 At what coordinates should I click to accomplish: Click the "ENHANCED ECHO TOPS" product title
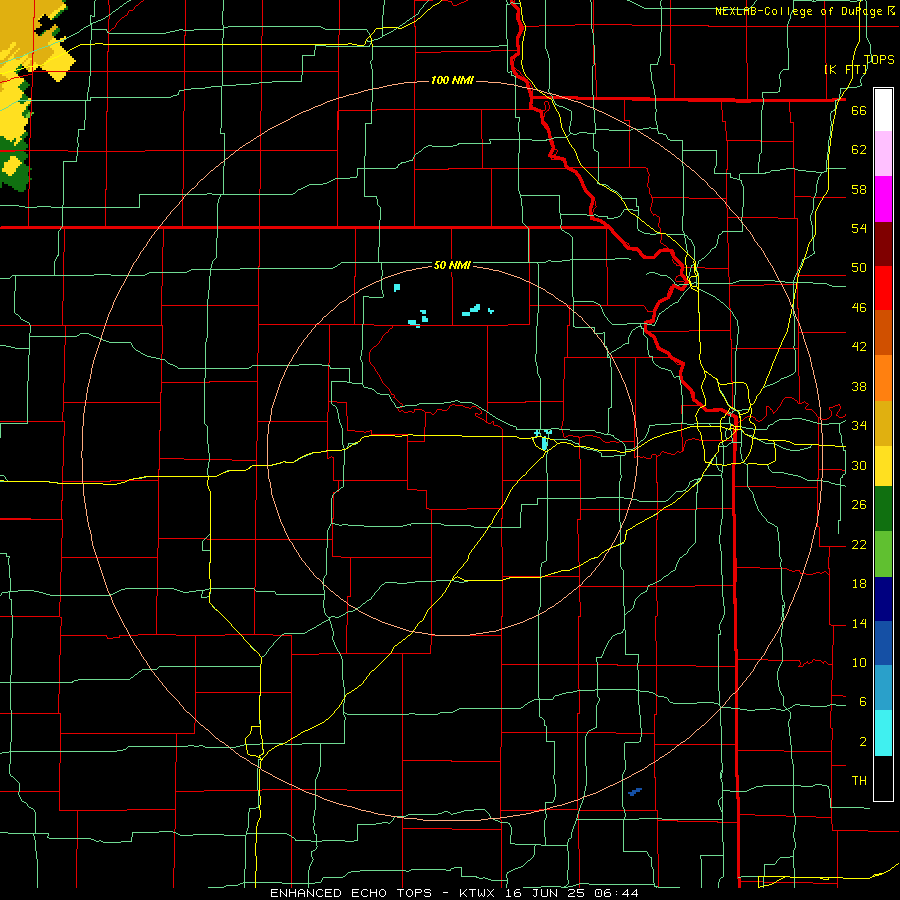(351, 893)
